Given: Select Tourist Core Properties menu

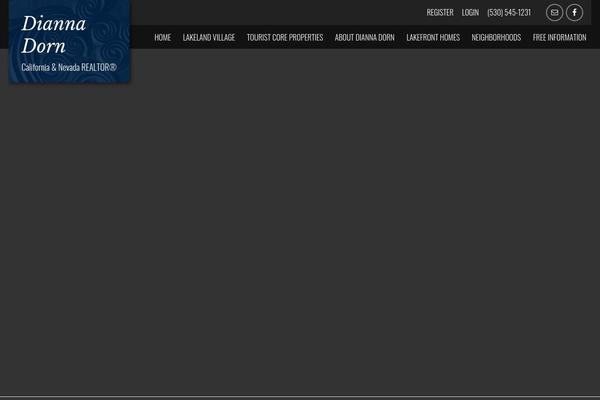Looking at the screenshot, I should point(285,38).
